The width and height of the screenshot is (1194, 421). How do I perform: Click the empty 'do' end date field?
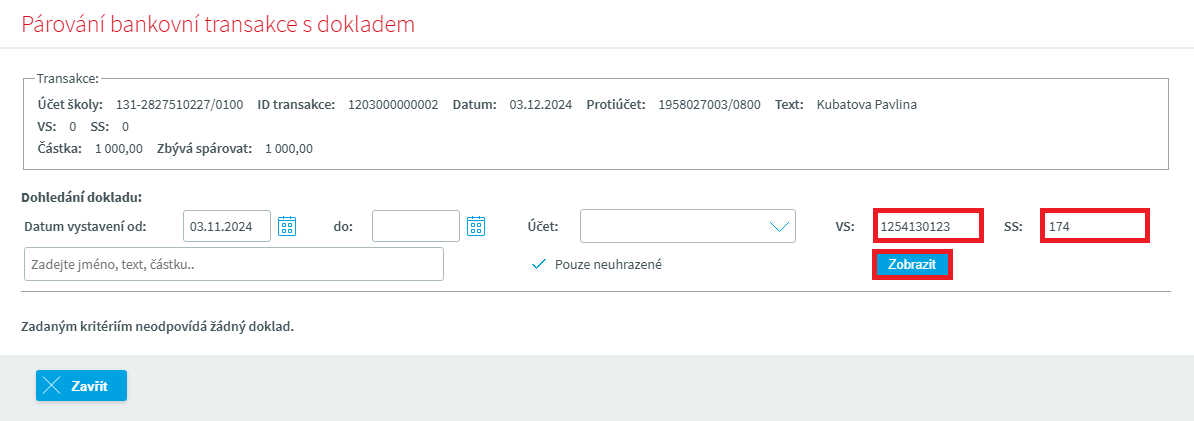(415, 226)
